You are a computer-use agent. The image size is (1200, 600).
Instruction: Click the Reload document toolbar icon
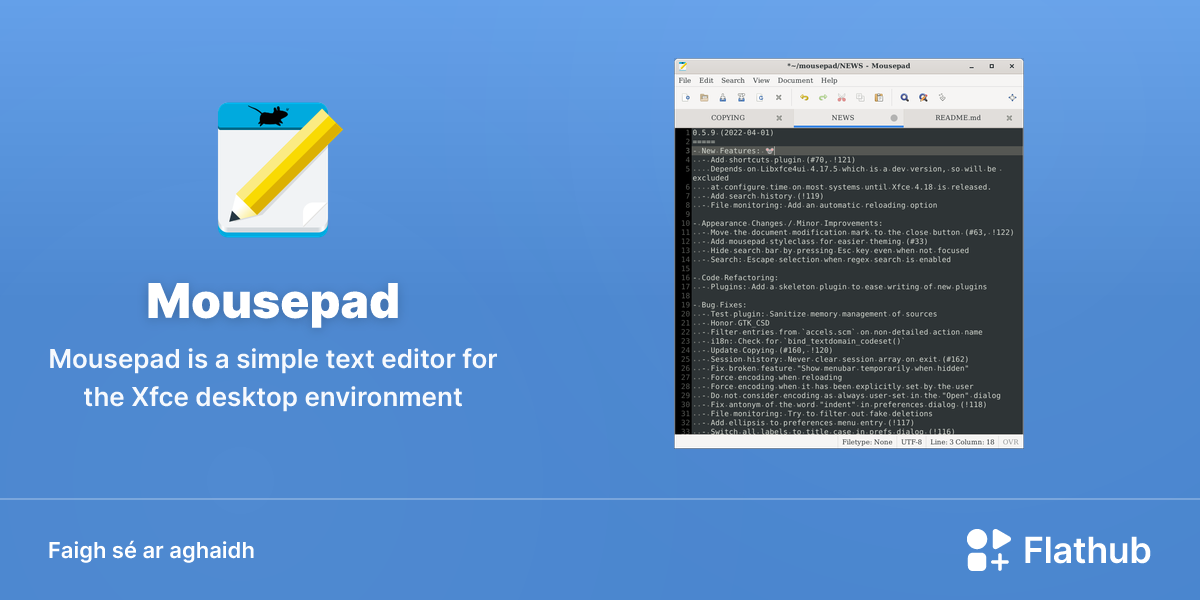(760, 98)
